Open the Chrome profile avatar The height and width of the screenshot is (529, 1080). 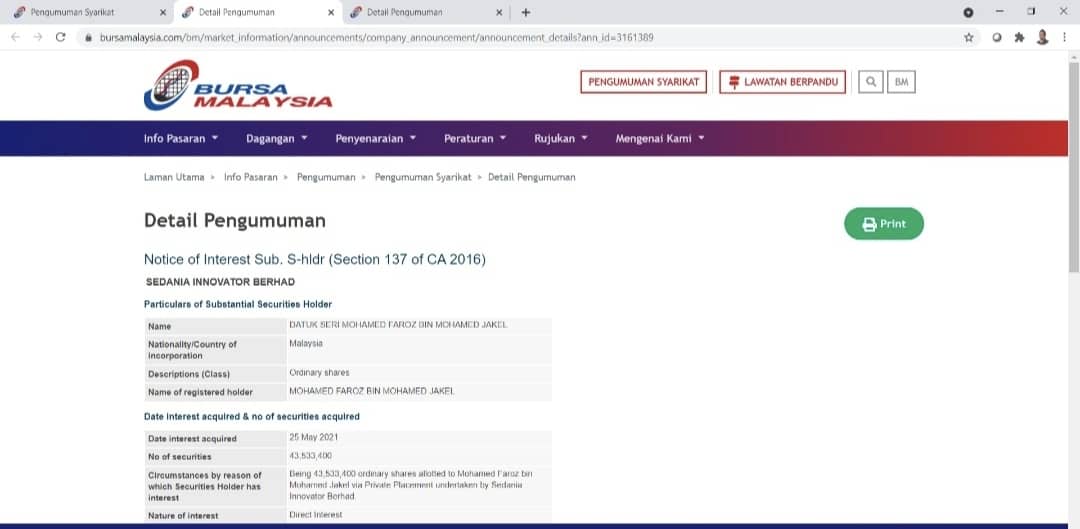tap(1042, 37)
